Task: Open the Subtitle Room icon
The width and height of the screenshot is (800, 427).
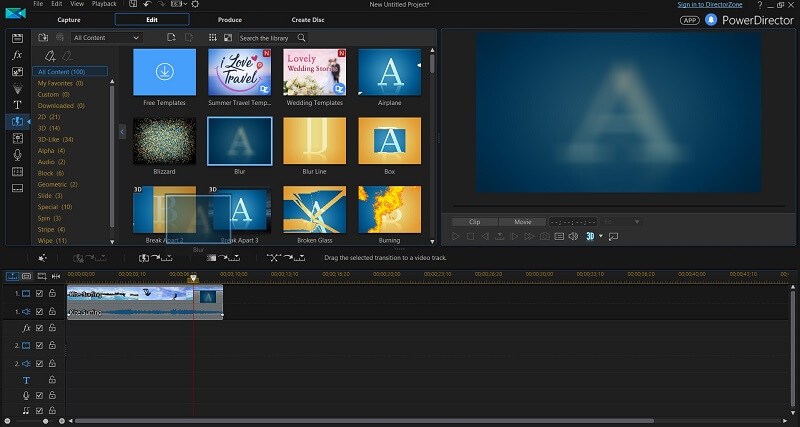Action: point(17,188)
